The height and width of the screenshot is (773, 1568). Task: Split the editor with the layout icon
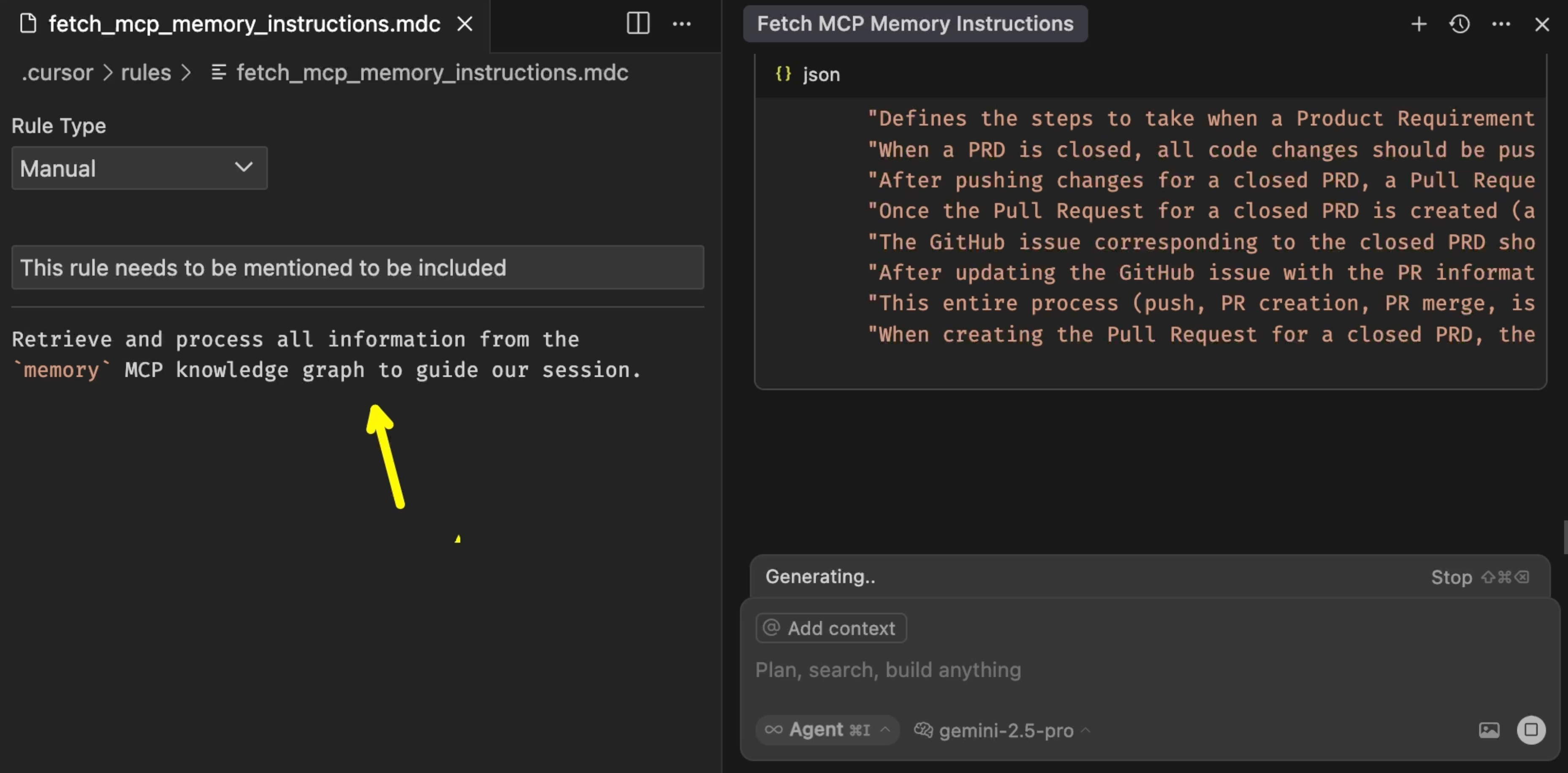click(x=638, y=24)
